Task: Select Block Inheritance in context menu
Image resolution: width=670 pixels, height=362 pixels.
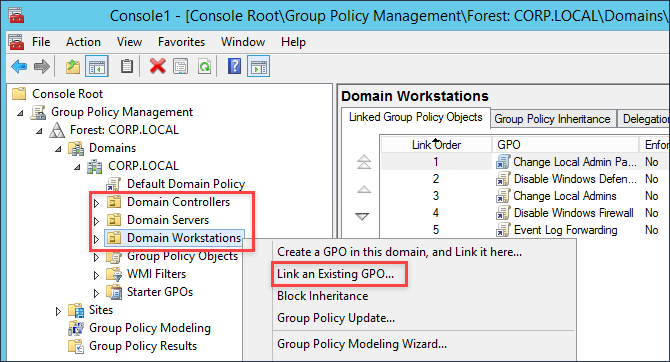Action: tap(323, 296)
